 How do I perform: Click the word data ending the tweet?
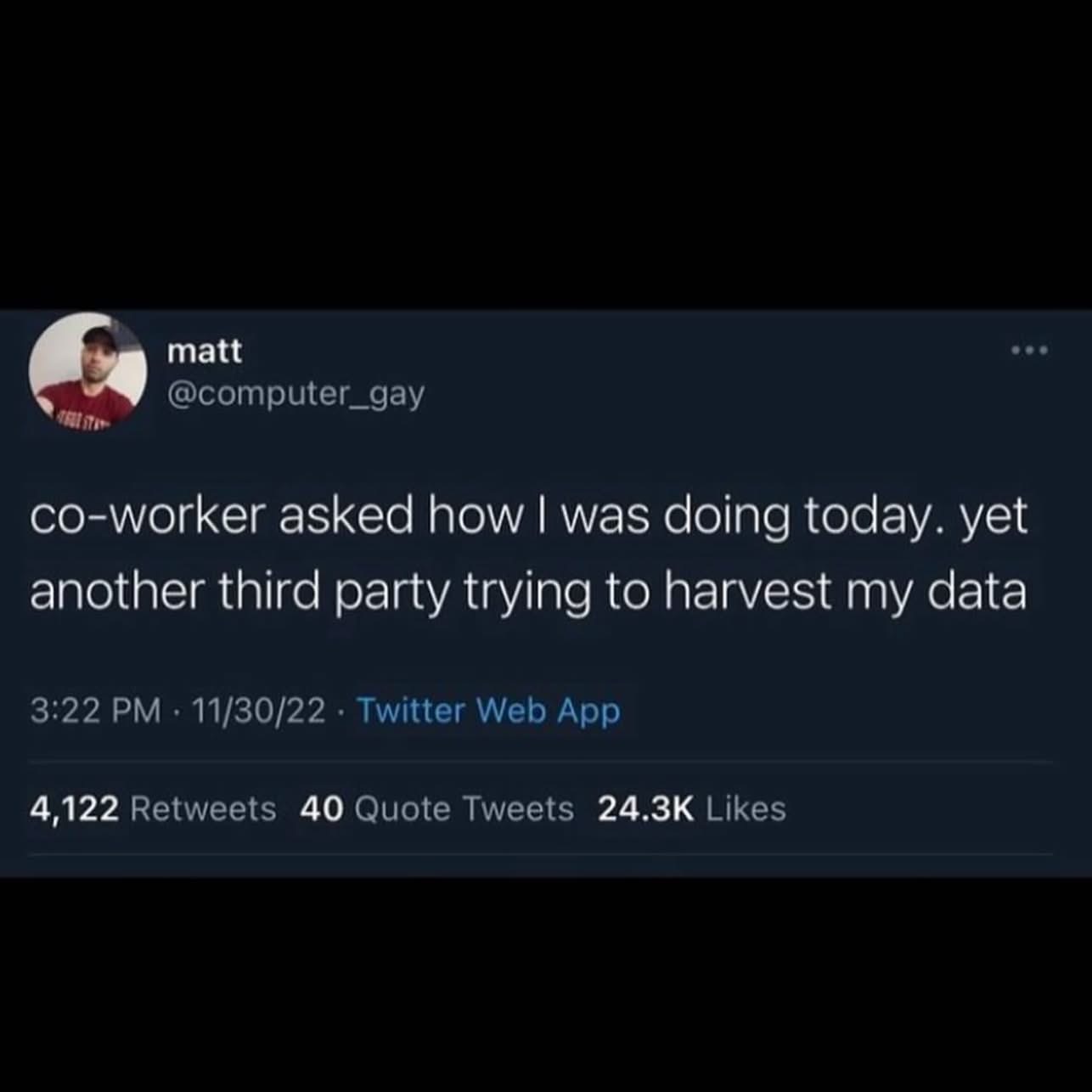(977, 593)
